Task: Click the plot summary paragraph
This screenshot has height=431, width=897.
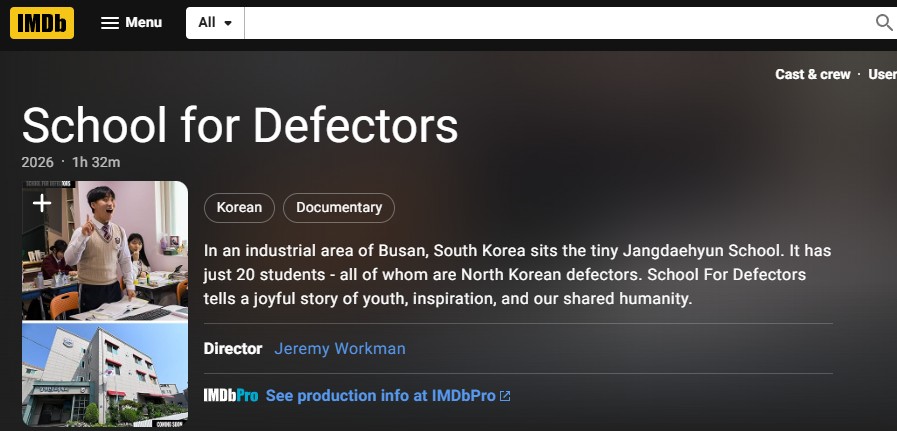Action: tap(517, 274)
